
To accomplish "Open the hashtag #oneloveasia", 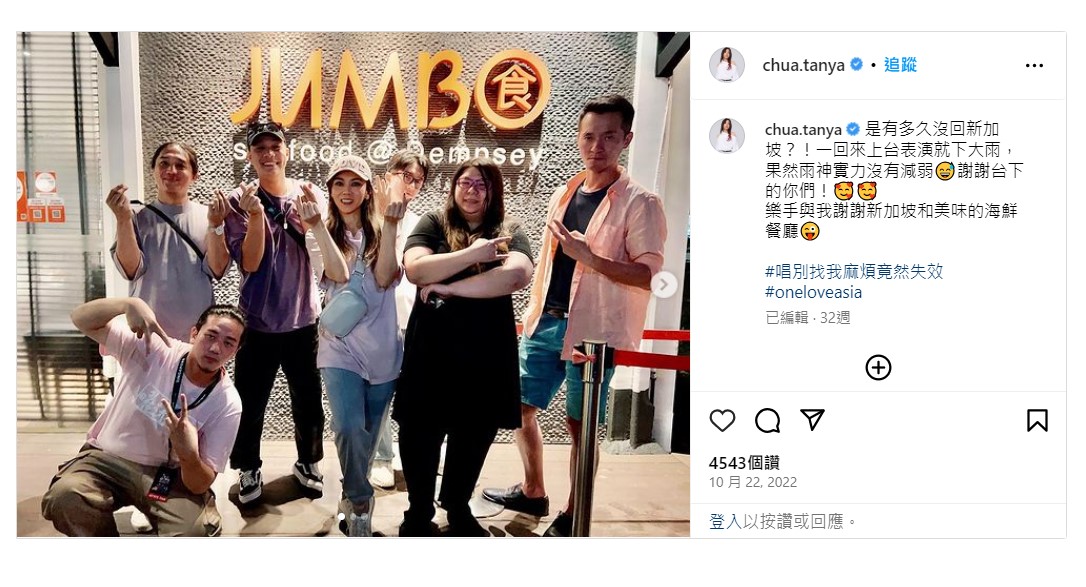I will pyautogui.click(x=813, y=292).
